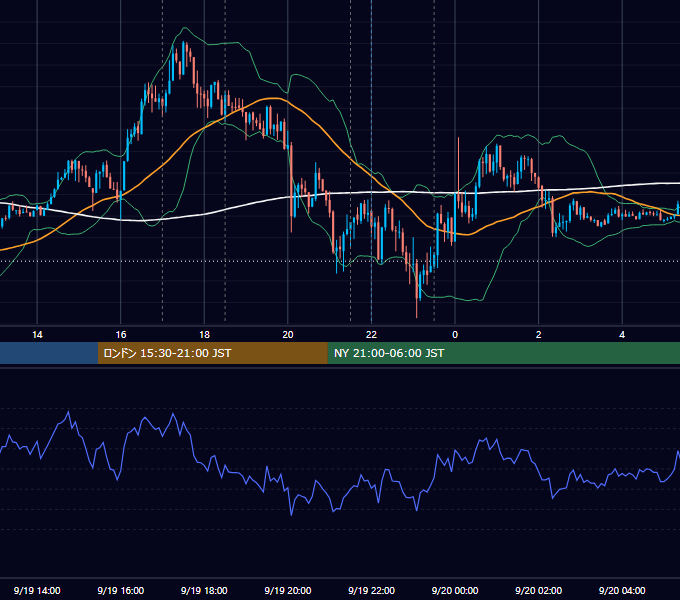
Task: Click the '9/19 22:00' indicator axis label
Action: point(372,590)
